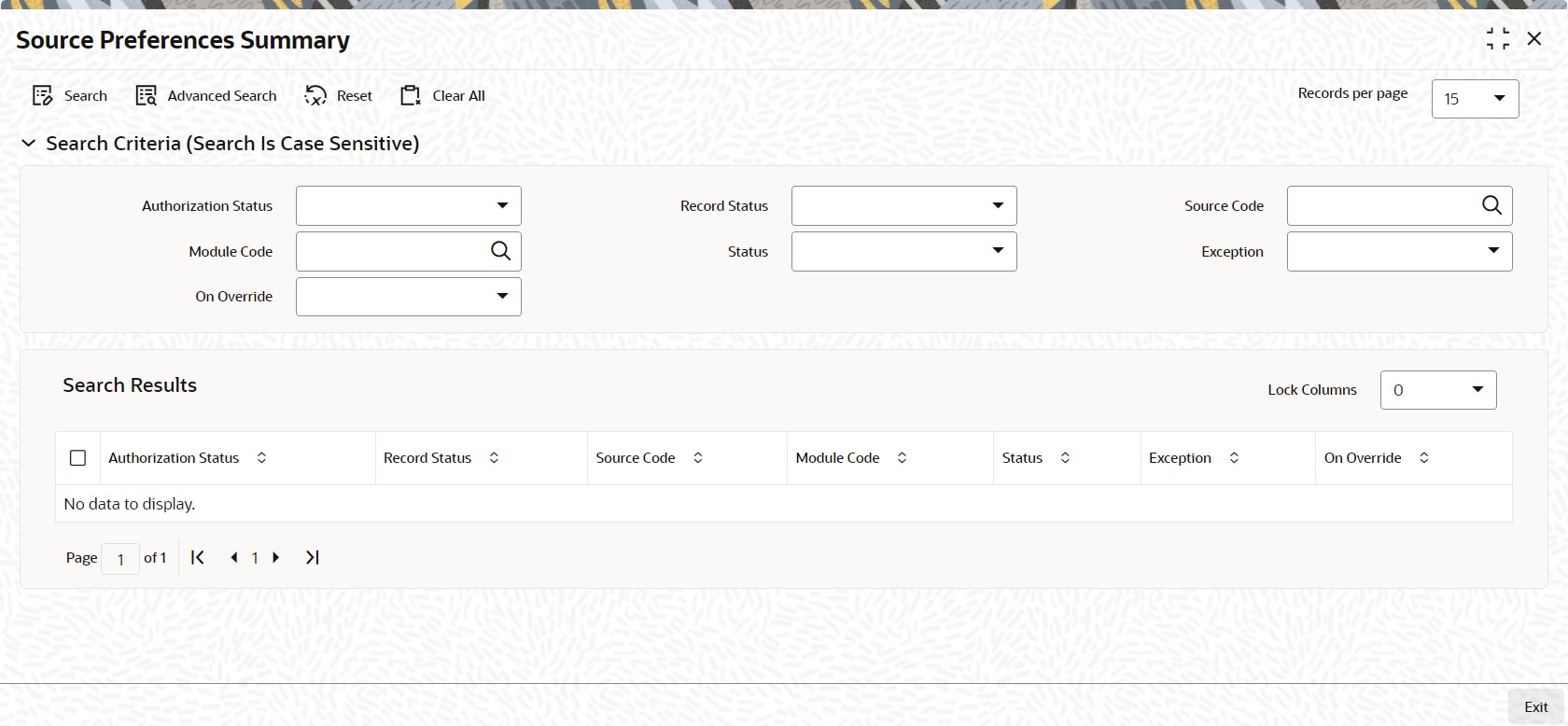Select all rows checkbox in results header

(78, 458)
